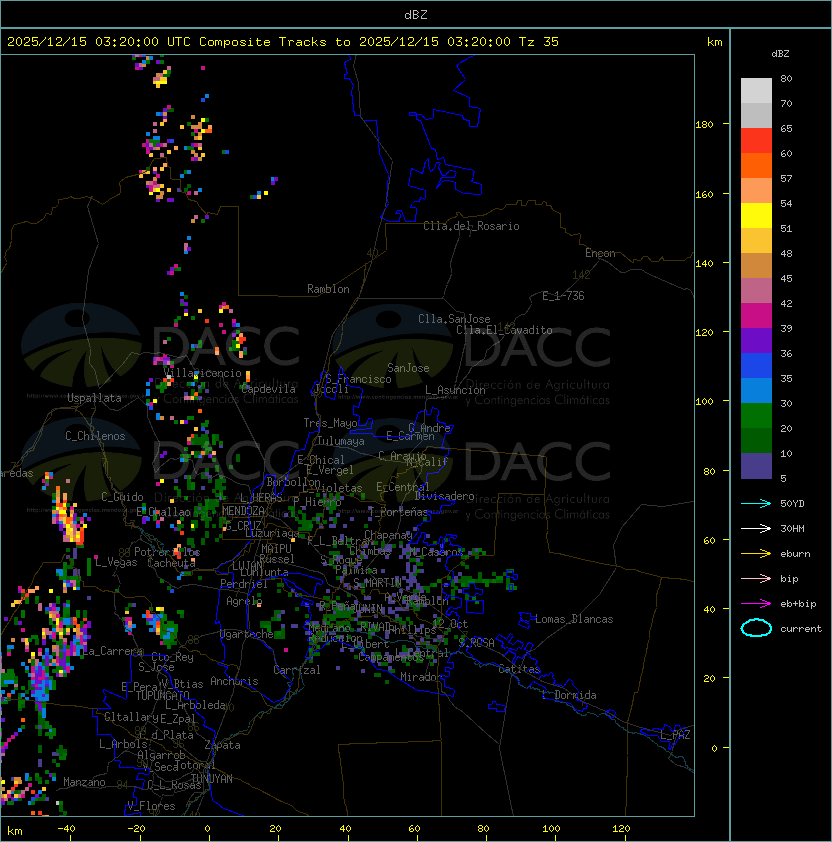Select the yellow eburn arrow legend icon
The image size is (832, 842).
click(x=756, y=554)
